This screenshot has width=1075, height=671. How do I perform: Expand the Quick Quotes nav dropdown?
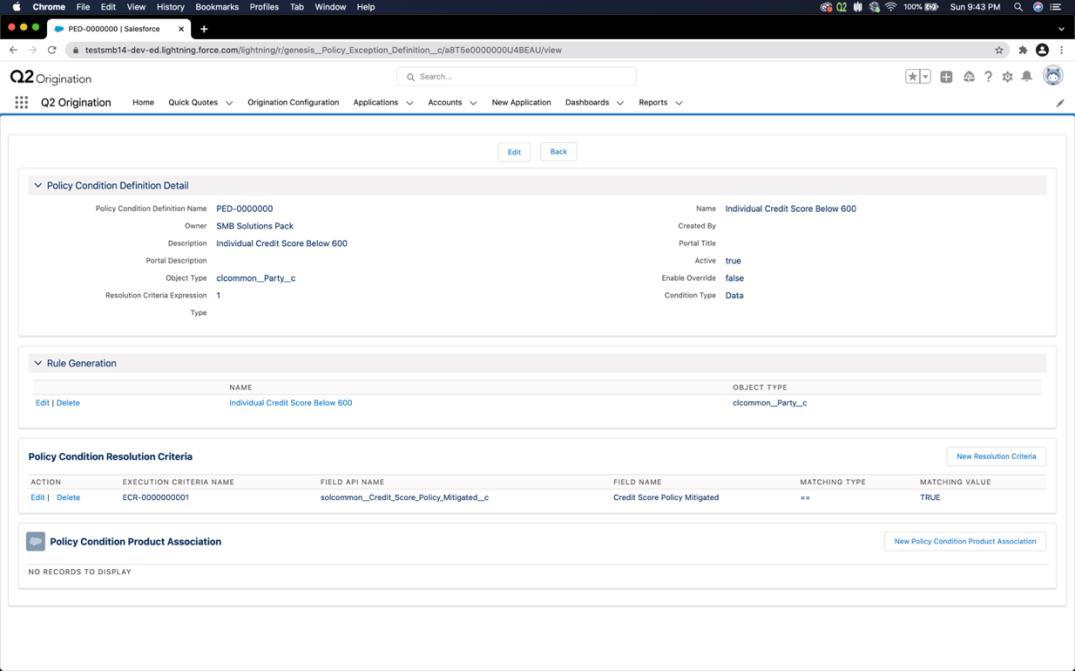229,103
